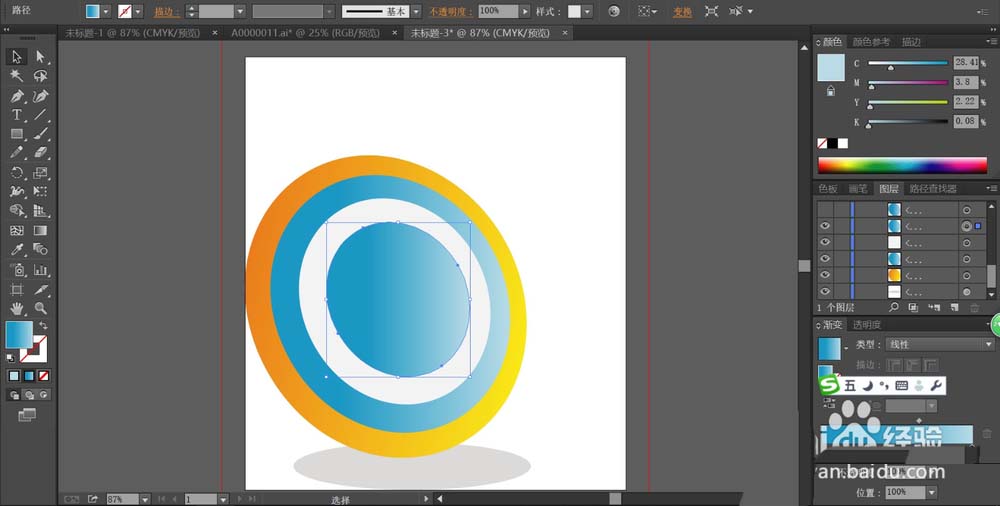
Task: Open the stroke color dropdown in control bar
Action: pos(138,11)
